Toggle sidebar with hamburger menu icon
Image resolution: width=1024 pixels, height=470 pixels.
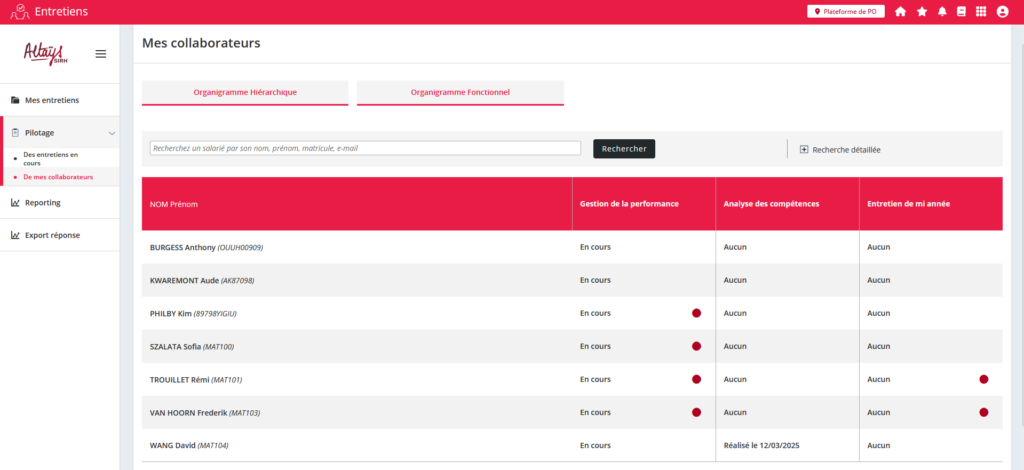click(101, 54)
